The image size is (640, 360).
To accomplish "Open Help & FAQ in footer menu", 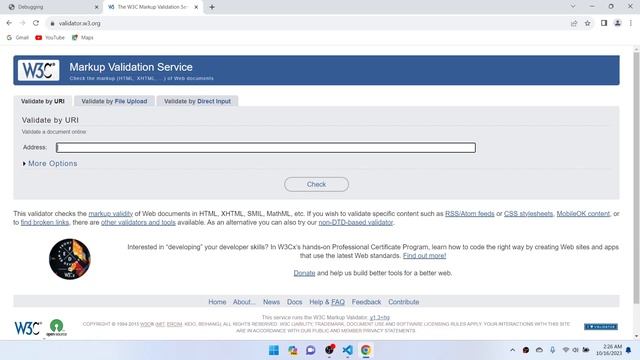I will 327,302.
